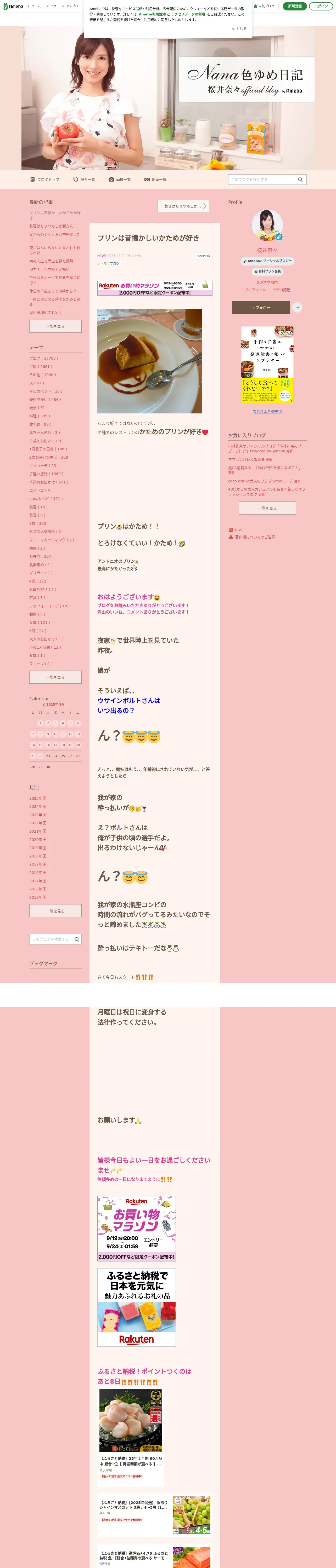Open the 動画一覧 tab

click(x=155, y=180)
